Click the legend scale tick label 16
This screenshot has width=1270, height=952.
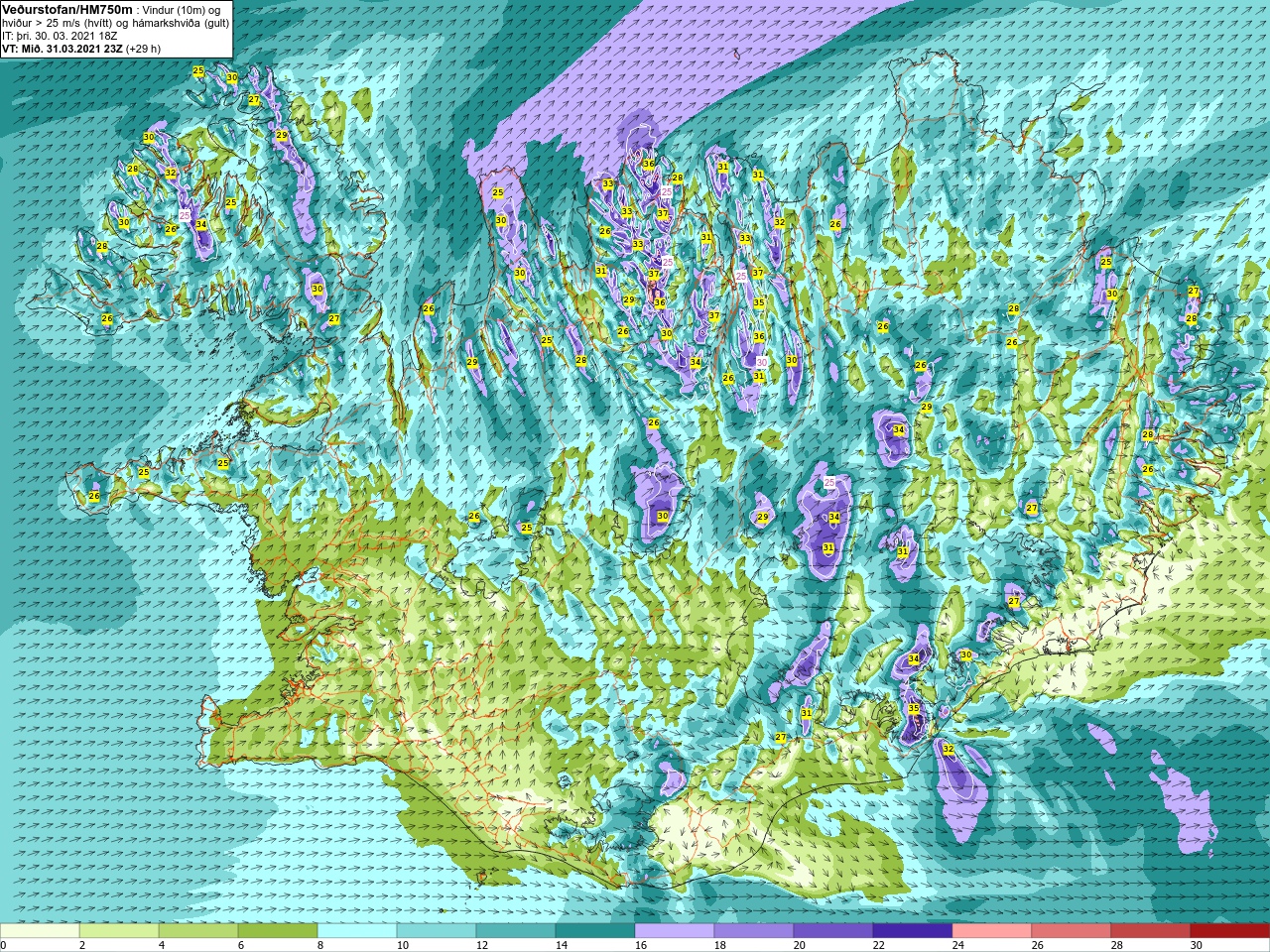tap(640, 945)
